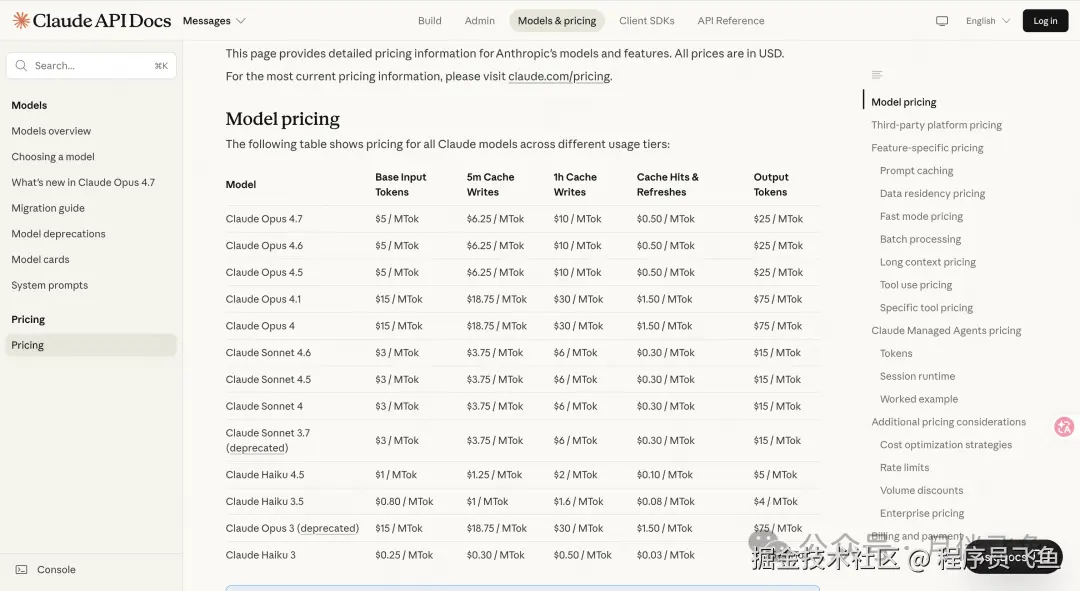Focus the Search input field
The width and height of the screenshot is (1080, 591).
pyautogui.click(x=92, y=65)
